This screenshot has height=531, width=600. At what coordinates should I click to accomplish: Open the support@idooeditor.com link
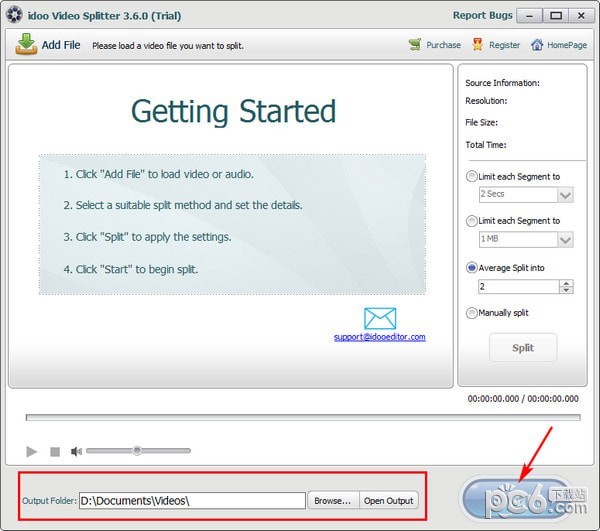tap(380, 337)
